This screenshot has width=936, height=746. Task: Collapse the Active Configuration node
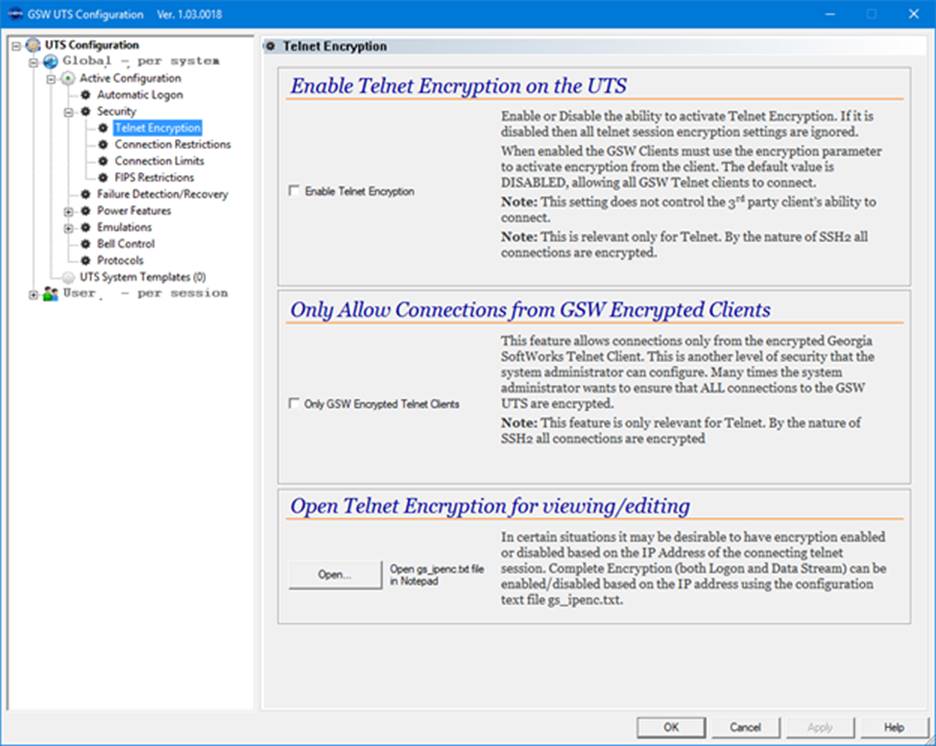click(x=51, y=79)
